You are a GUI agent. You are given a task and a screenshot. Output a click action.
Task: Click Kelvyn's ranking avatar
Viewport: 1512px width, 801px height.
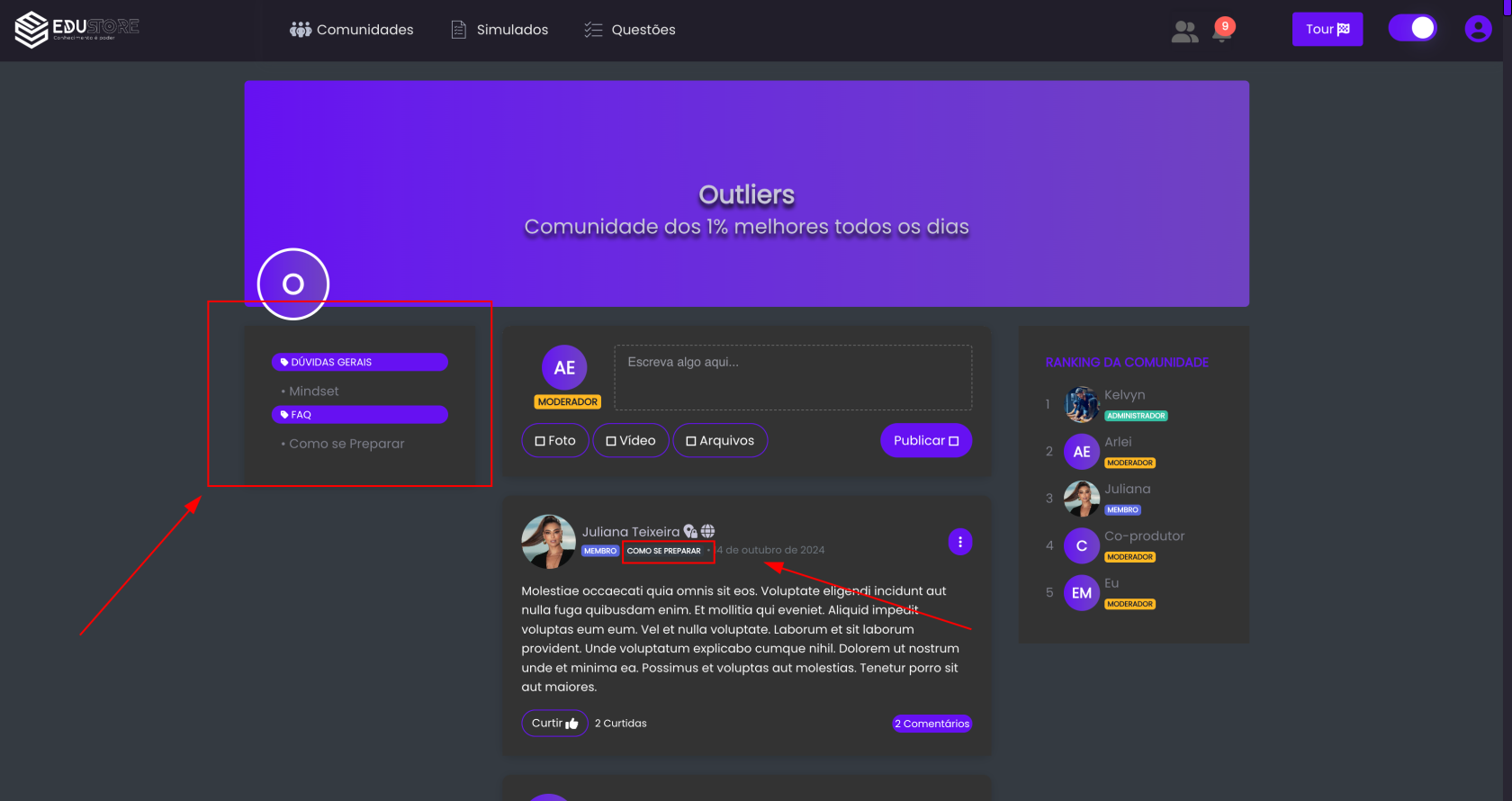coord(1082,404)
